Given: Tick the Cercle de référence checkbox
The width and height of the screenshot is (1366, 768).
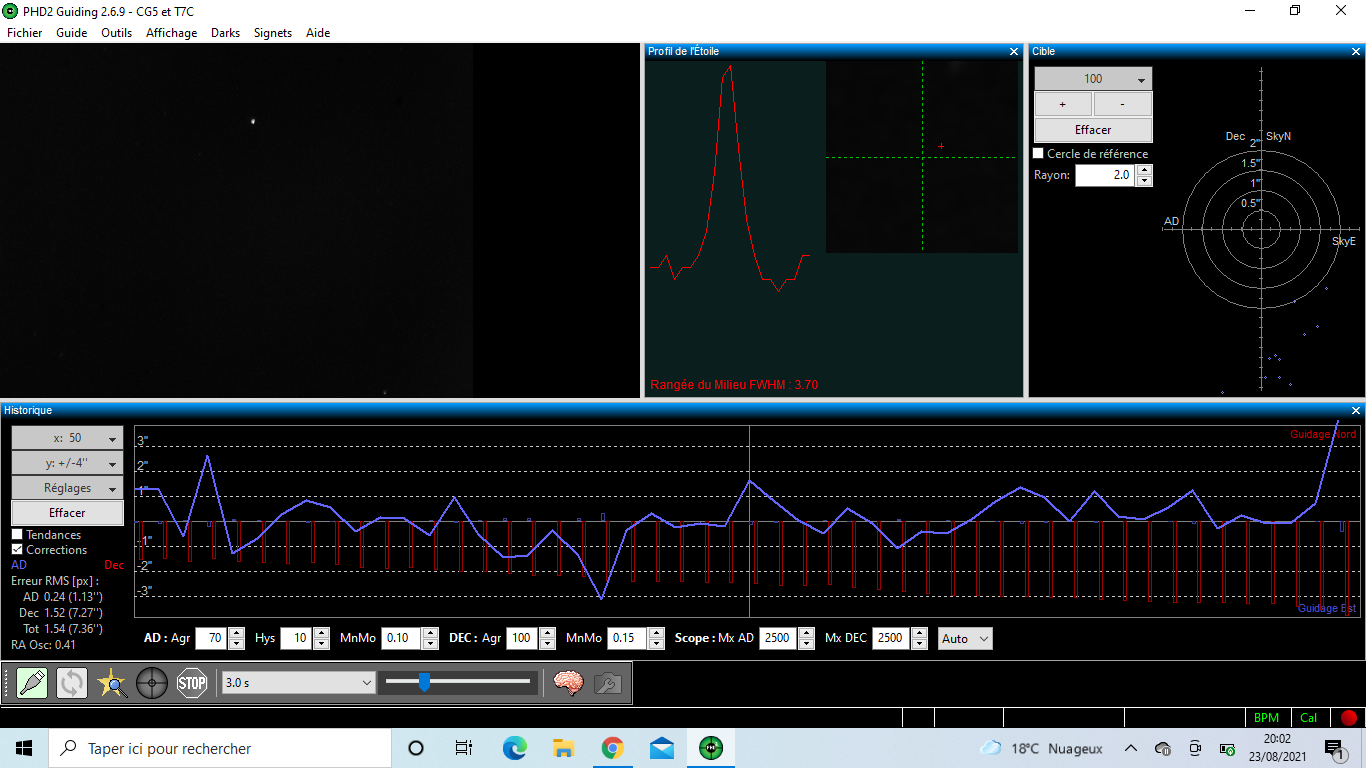Looking at the screenshot, I should 1038,154.
